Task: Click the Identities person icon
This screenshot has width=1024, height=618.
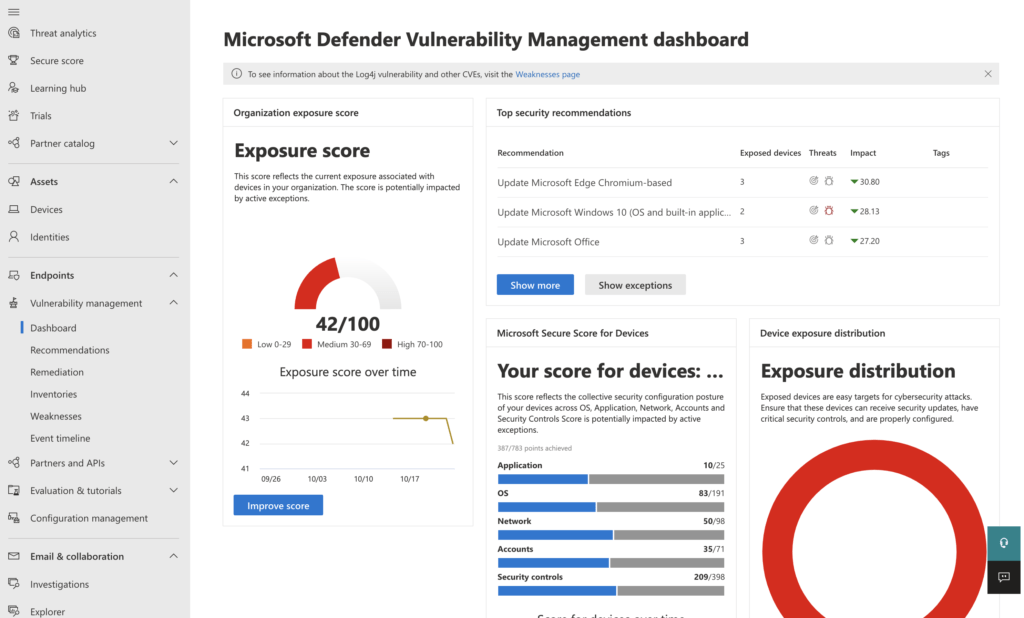Action: click(12, 237)
